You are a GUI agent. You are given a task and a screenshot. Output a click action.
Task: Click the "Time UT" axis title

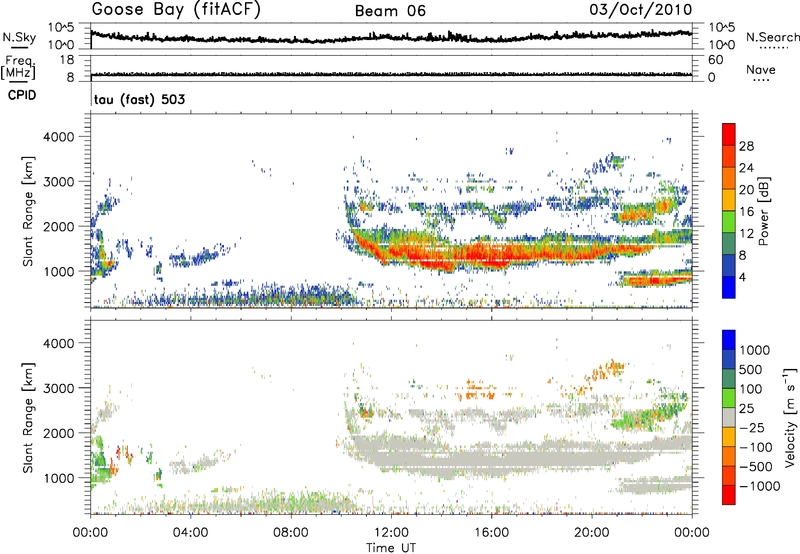tap(391, 547)
